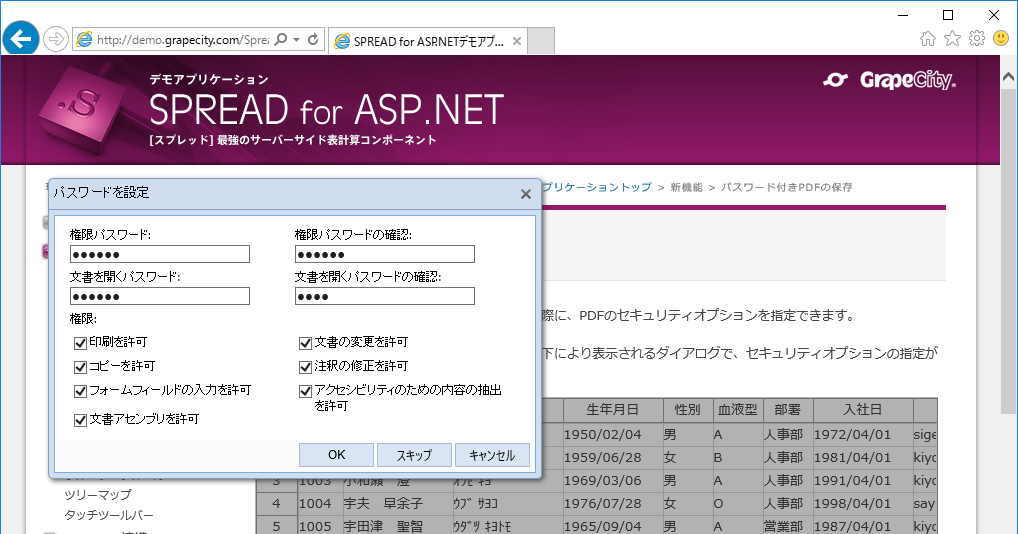Toggle 注釈の修正を許可 checkbox
The image size is (1018, 534).
click(x=305, y=367)
